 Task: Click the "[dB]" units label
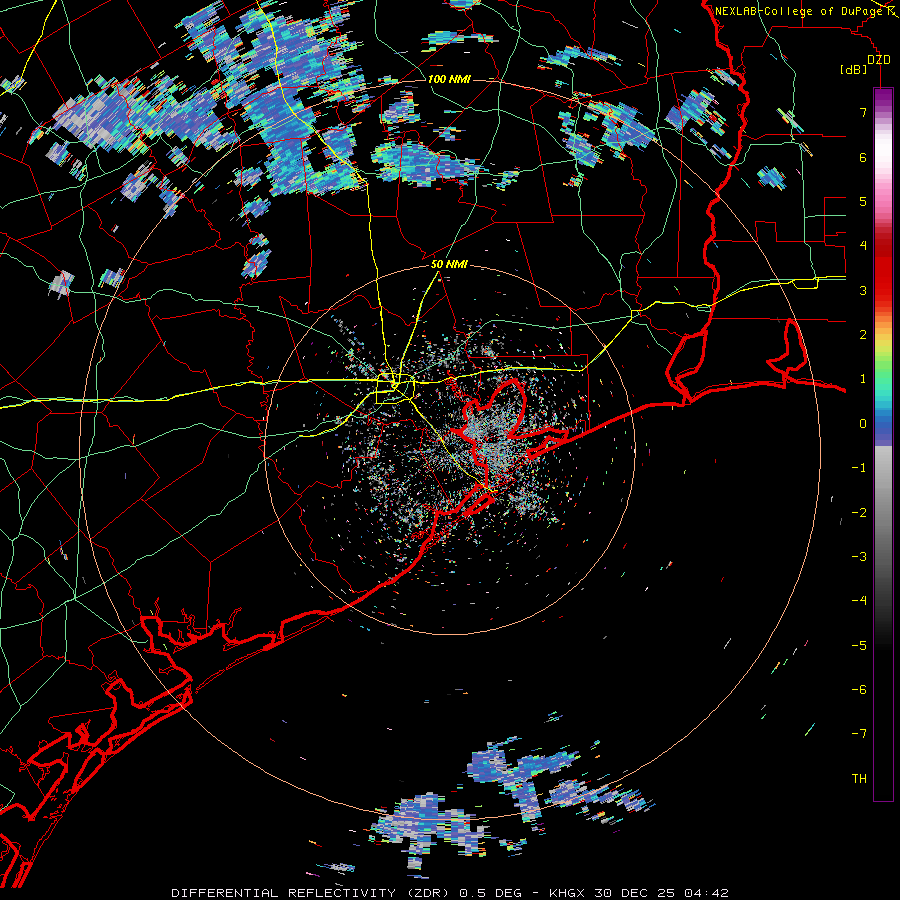853,69
